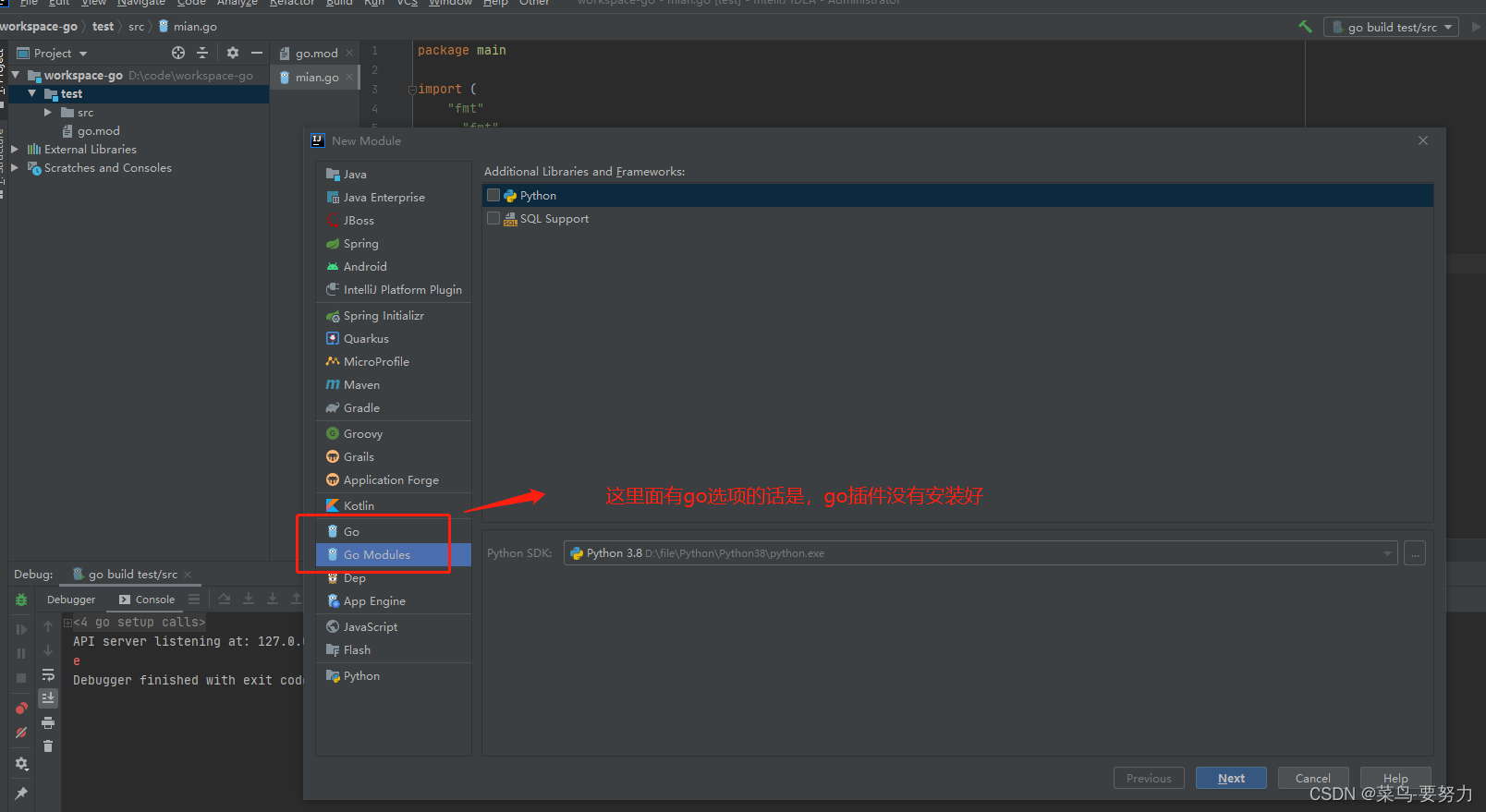This screenshot has width=1486, height=812.
Task: Click locate current file icon in Project panel
Action: (x=178, y=53)
